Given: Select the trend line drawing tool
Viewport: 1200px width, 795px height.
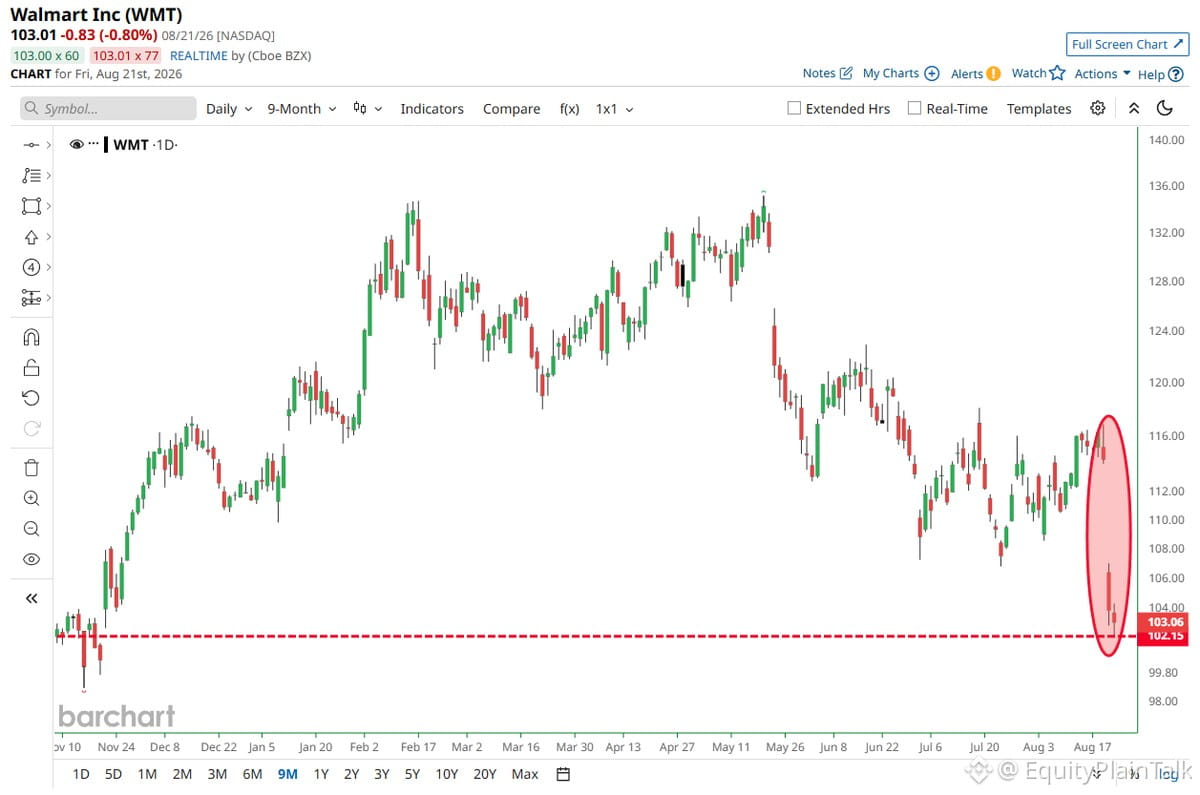Looking at the screenshot, I should (30, 145).
